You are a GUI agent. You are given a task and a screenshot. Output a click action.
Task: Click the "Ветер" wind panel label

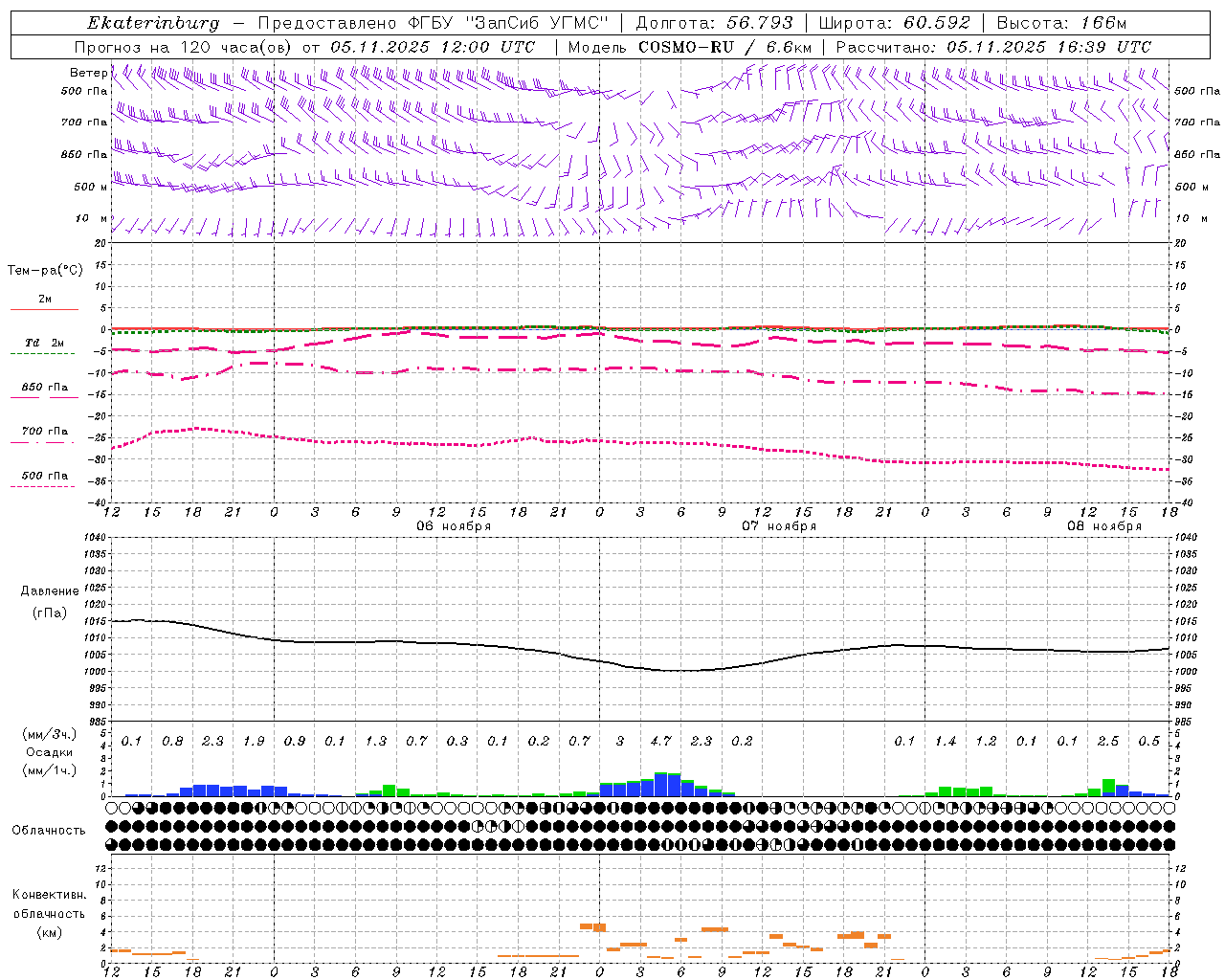88,73
